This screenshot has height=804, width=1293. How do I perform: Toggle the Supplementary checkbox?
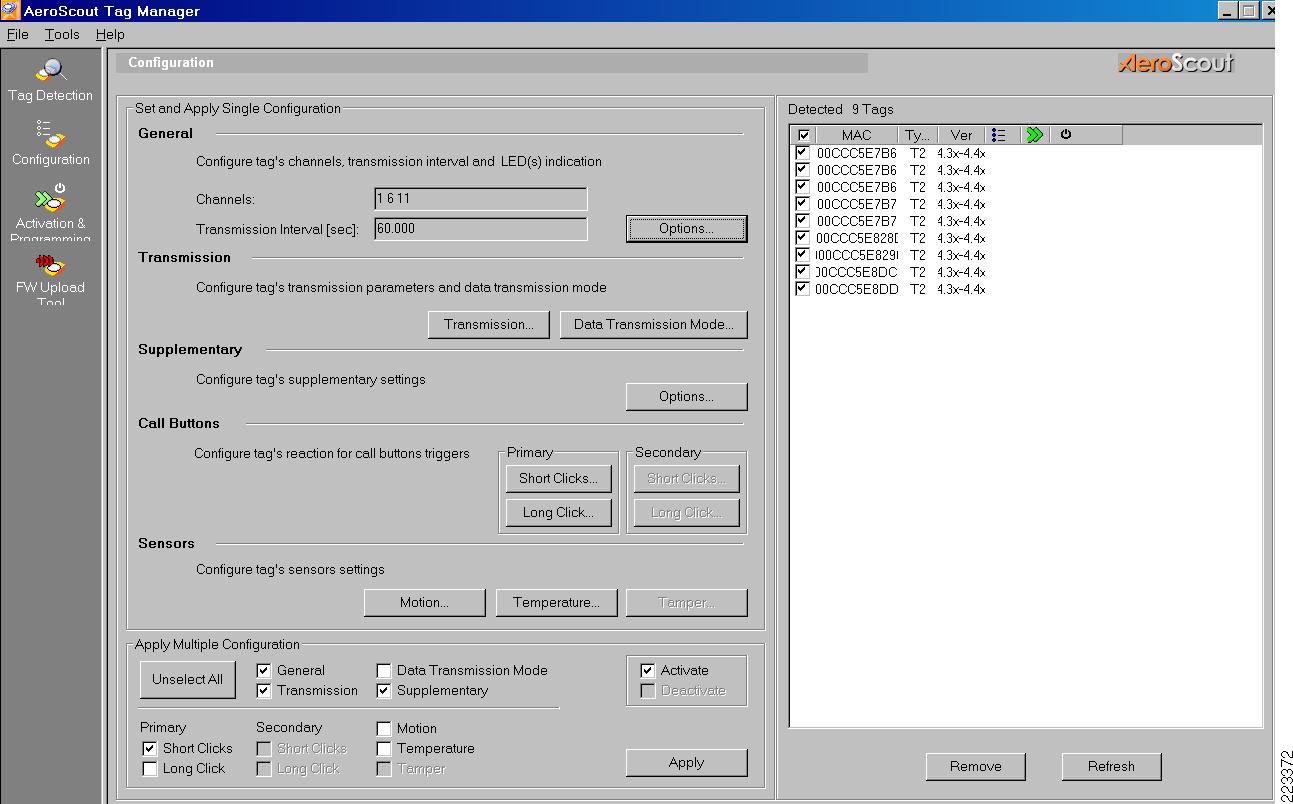tap(384, 690)
